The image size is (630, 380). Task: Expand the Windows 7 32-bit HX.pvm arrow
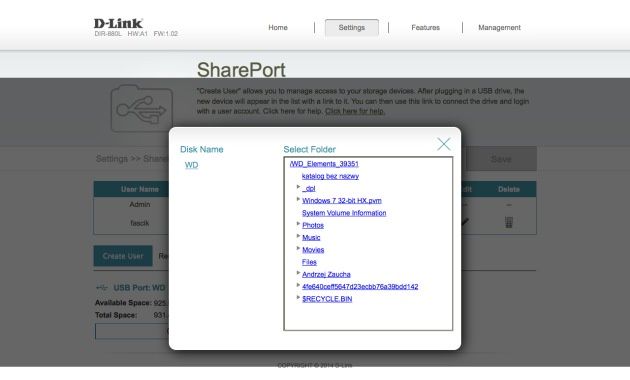[298, 199]
